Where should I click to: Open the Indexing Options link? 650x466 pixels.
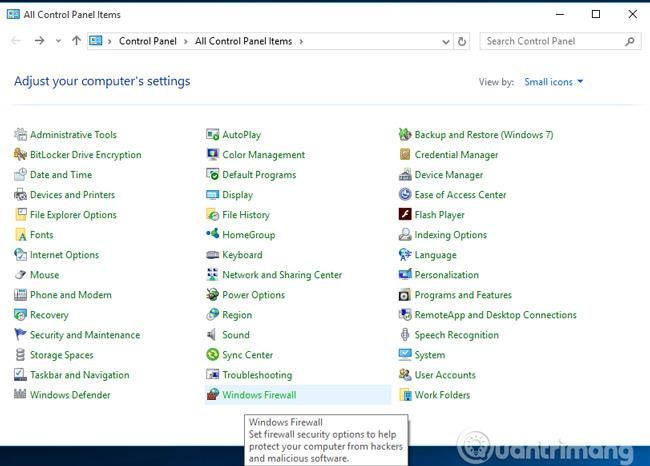click(451, 235)
